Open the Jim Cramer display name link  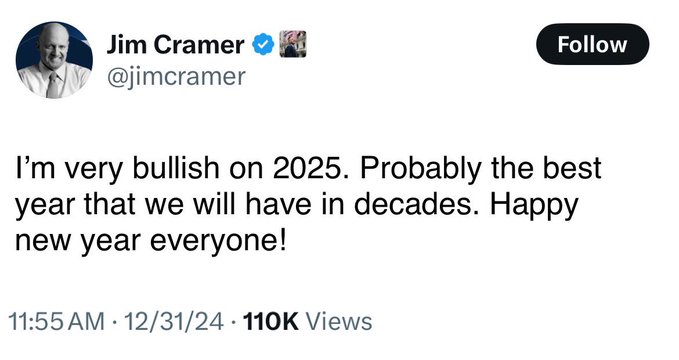tap(175, 45)
